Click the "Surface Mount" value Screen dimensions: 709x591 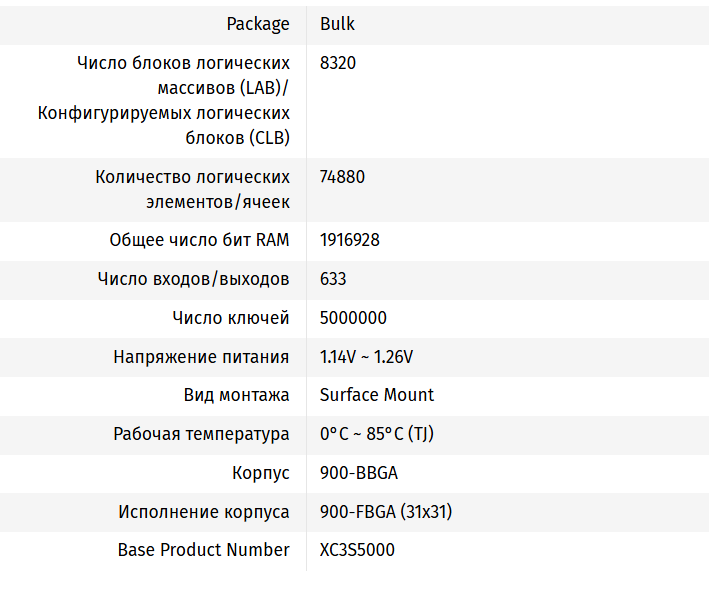coord(377,395)
